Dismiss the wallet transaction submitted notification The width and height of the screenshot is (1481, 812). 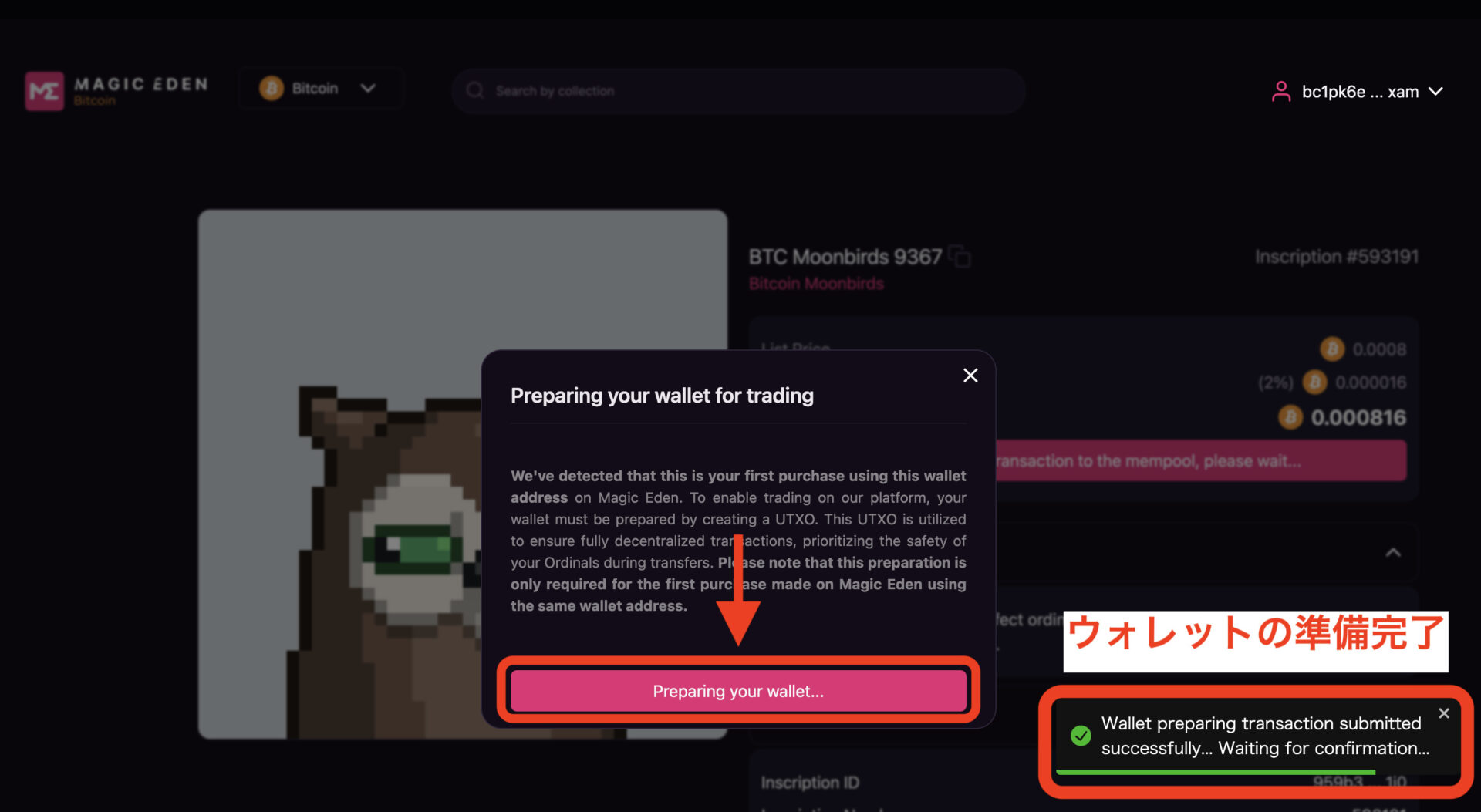1444,713
